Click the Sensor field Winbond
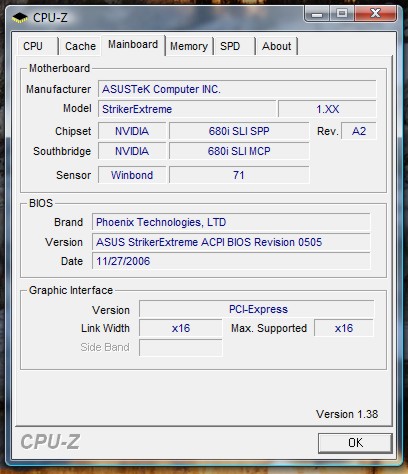Screen dimensions: 408x474 point(132,175)
